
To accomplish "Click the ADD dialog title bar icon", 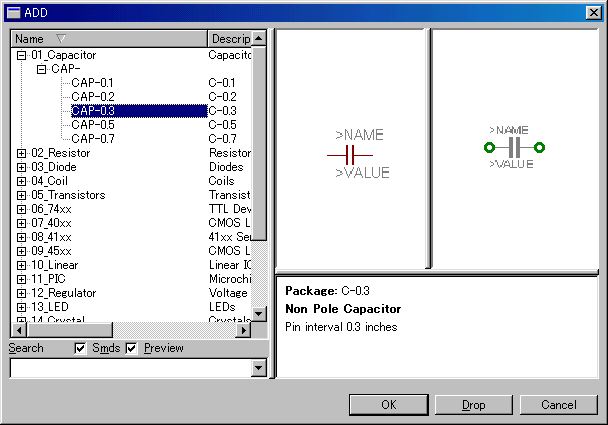I will click(x=13, y=11).
